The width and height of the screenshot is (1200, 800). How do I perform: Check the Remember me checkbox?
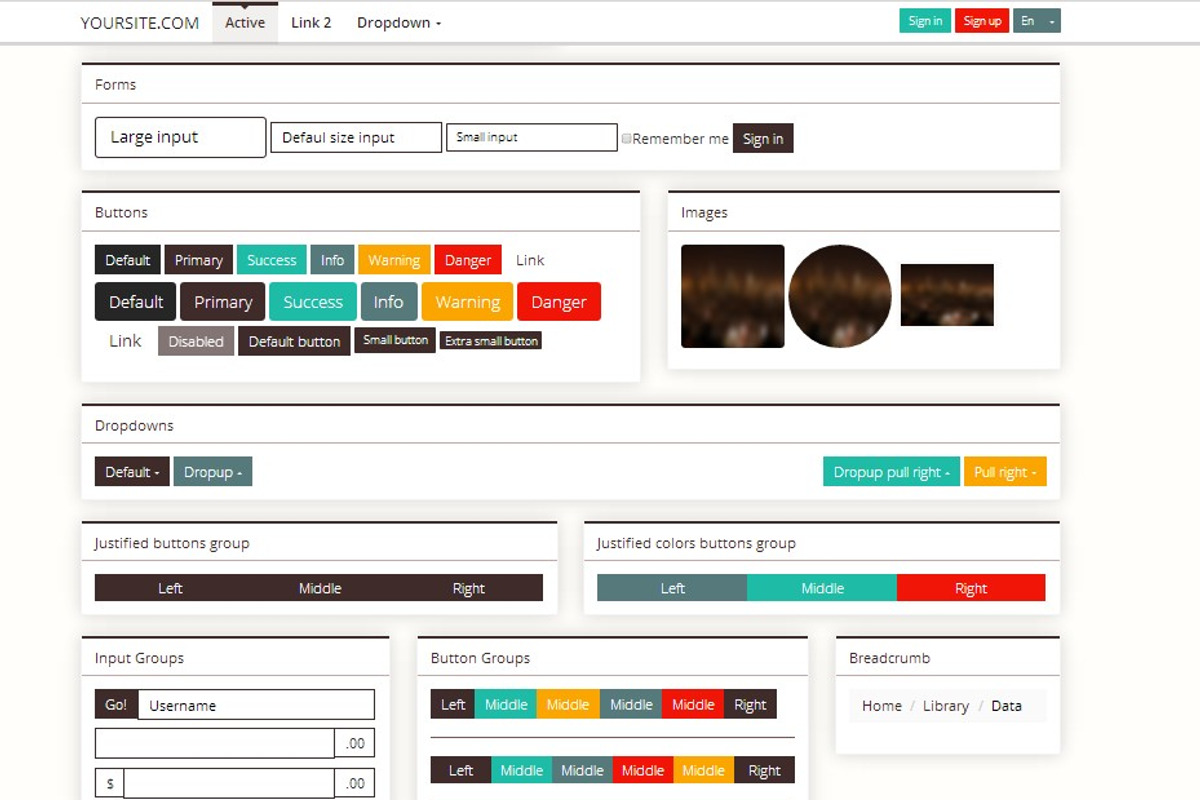626,138
